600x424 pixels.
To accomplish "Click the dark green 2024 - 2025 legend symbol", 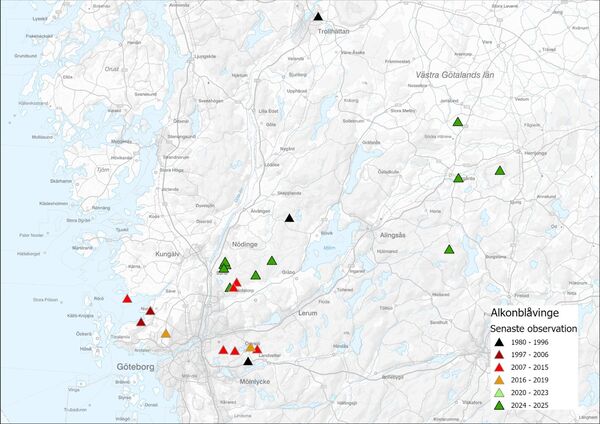I will pyautogui.click(x=499, y=407).
